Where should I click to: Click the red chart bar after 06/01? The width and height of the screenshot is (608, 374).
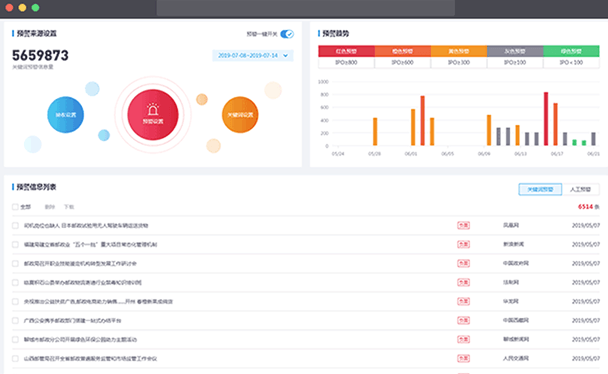pos(423,121)
